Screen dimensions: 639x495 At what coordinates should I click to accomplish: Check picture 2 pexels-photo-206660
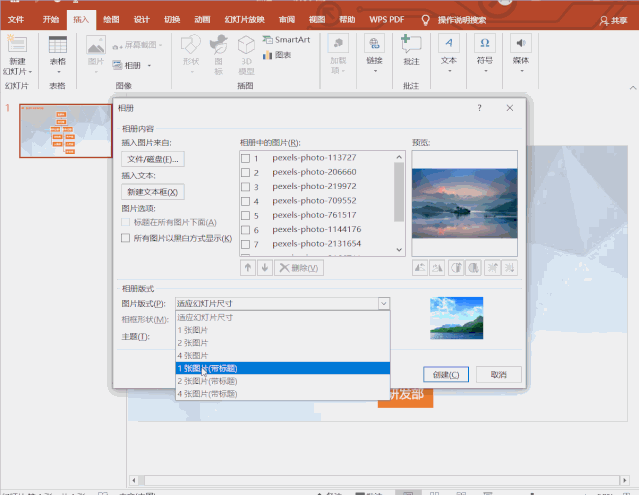pyautogui.click(x=245, y=172)
